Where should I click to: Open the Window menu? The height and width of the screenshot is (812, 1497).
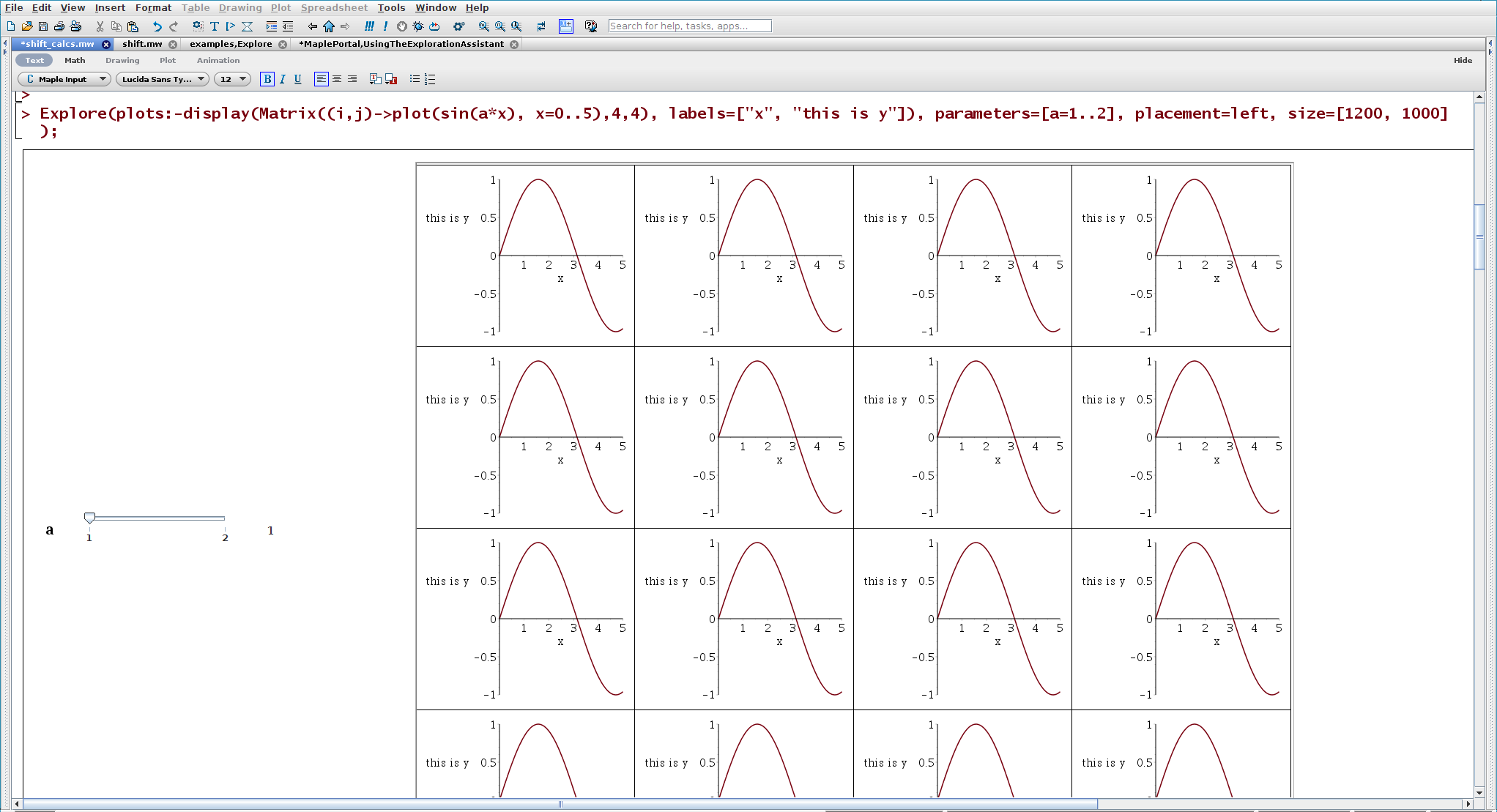tap(436, 7)
